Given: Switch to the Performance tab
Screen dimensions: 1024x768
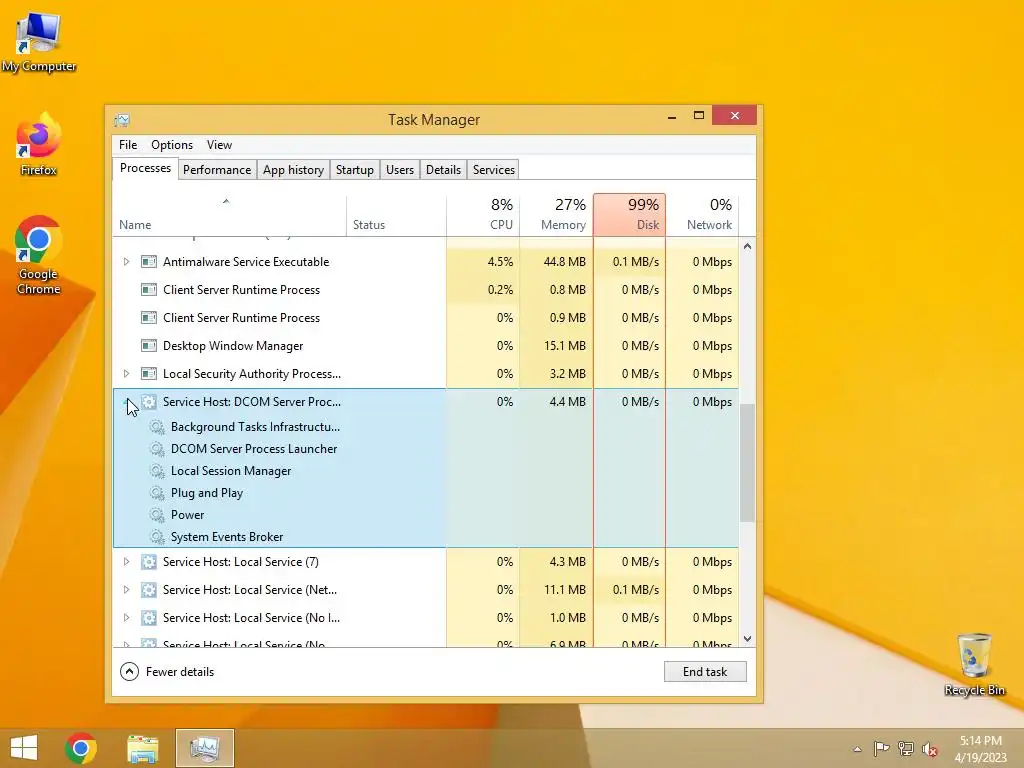Looking at the screenshot, I should pyautogui.click(x=217, y=170).
